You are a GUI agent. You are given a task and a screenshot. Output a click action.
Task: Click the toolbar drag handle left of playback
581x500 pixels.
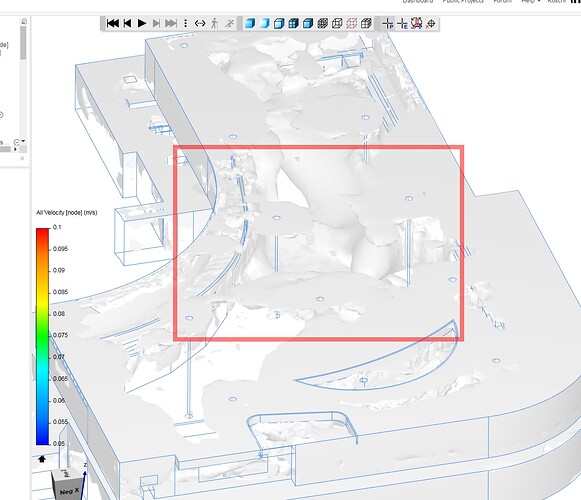pyautogui.click(x=103, y=23)
